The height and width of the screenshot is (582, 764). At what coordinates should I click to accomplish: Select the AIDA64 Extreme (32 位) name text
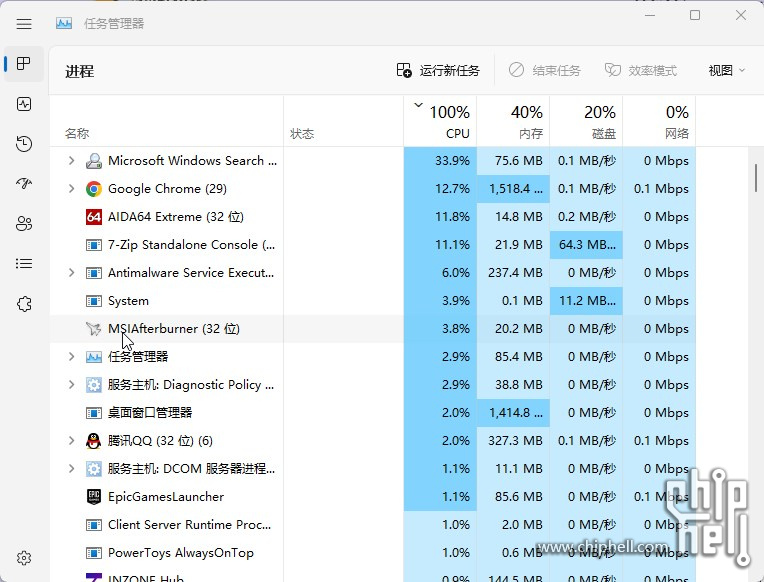176,217
